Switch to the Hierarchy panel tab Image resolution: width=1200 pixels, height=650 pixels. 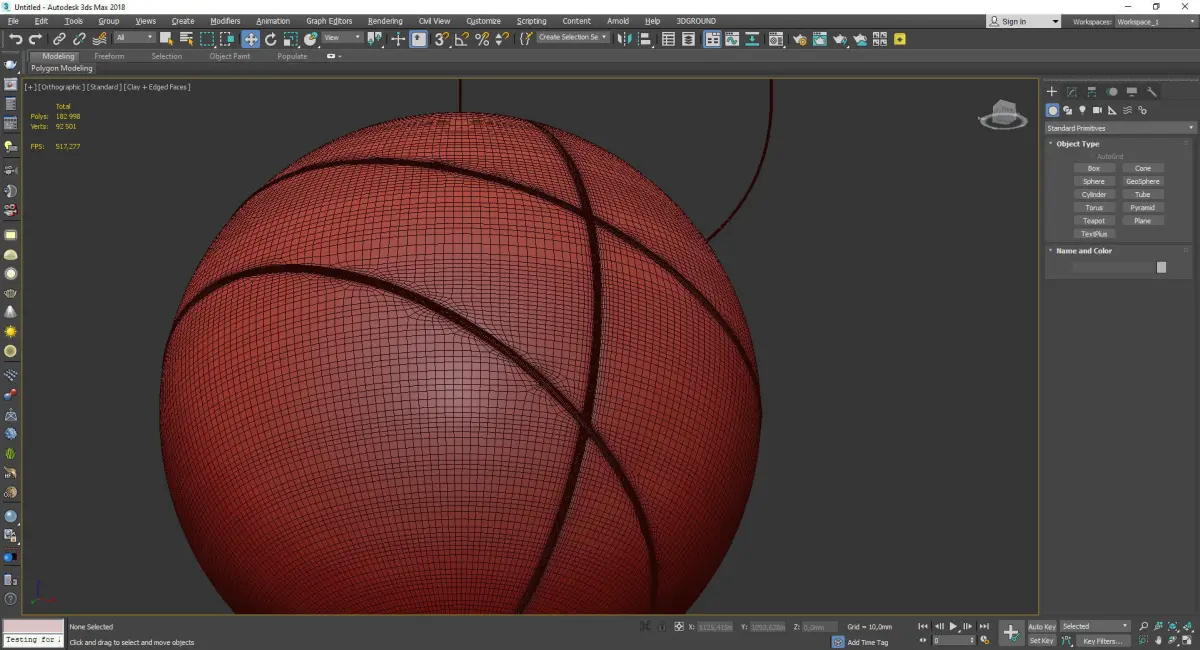[x=1092, y=92]
